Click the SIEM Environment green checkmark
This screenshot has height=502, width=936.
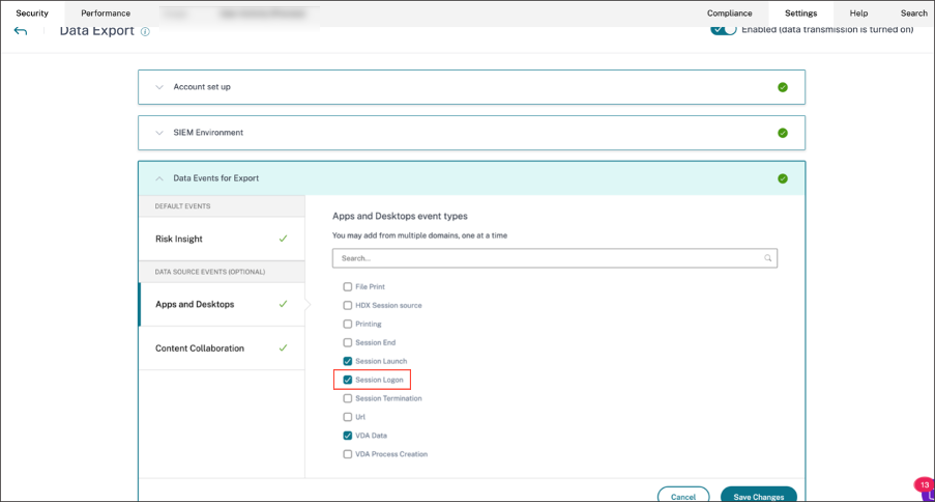point(782,133)
